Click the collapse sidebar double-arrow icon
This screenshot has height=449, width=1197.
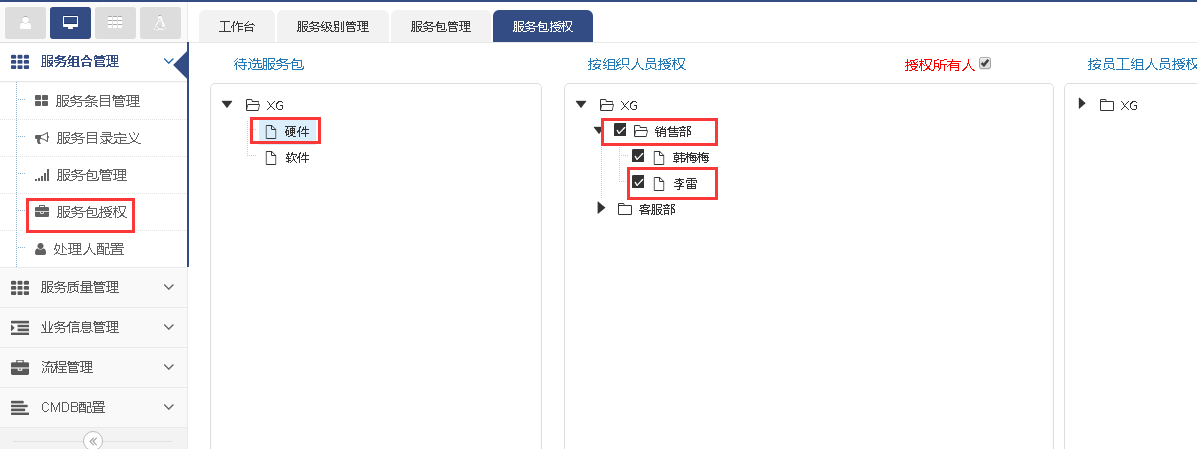(x=93, y=440)
